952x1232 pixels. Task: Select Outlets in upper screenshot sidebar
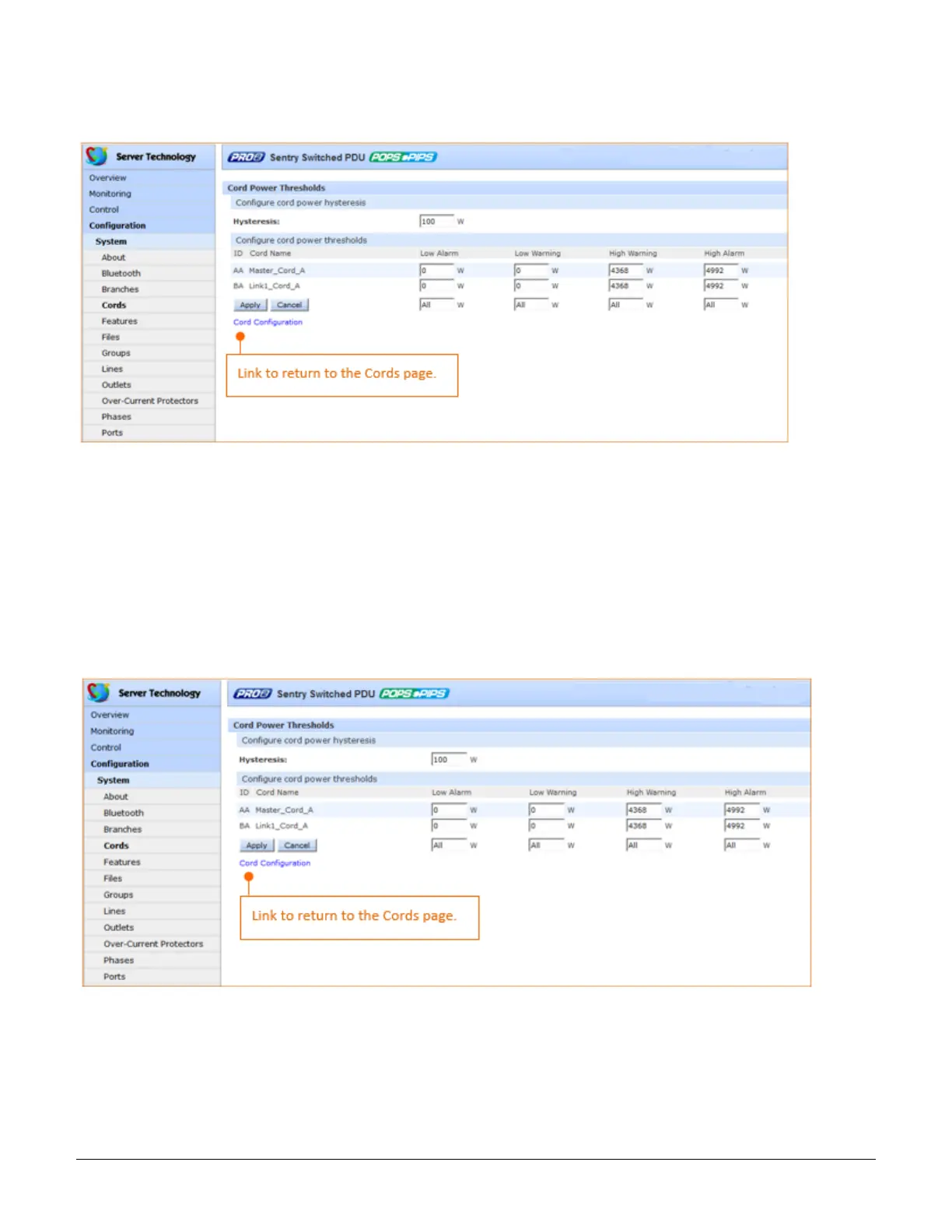tap(117, 385)
